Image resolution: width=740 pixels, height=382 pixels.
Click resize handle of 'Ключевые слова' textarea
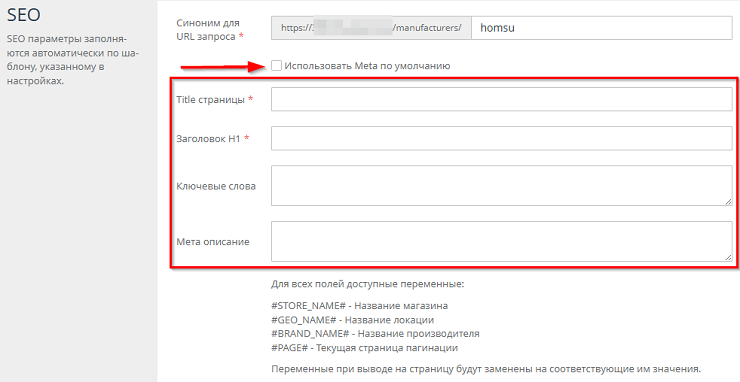[x=729, y=202]
